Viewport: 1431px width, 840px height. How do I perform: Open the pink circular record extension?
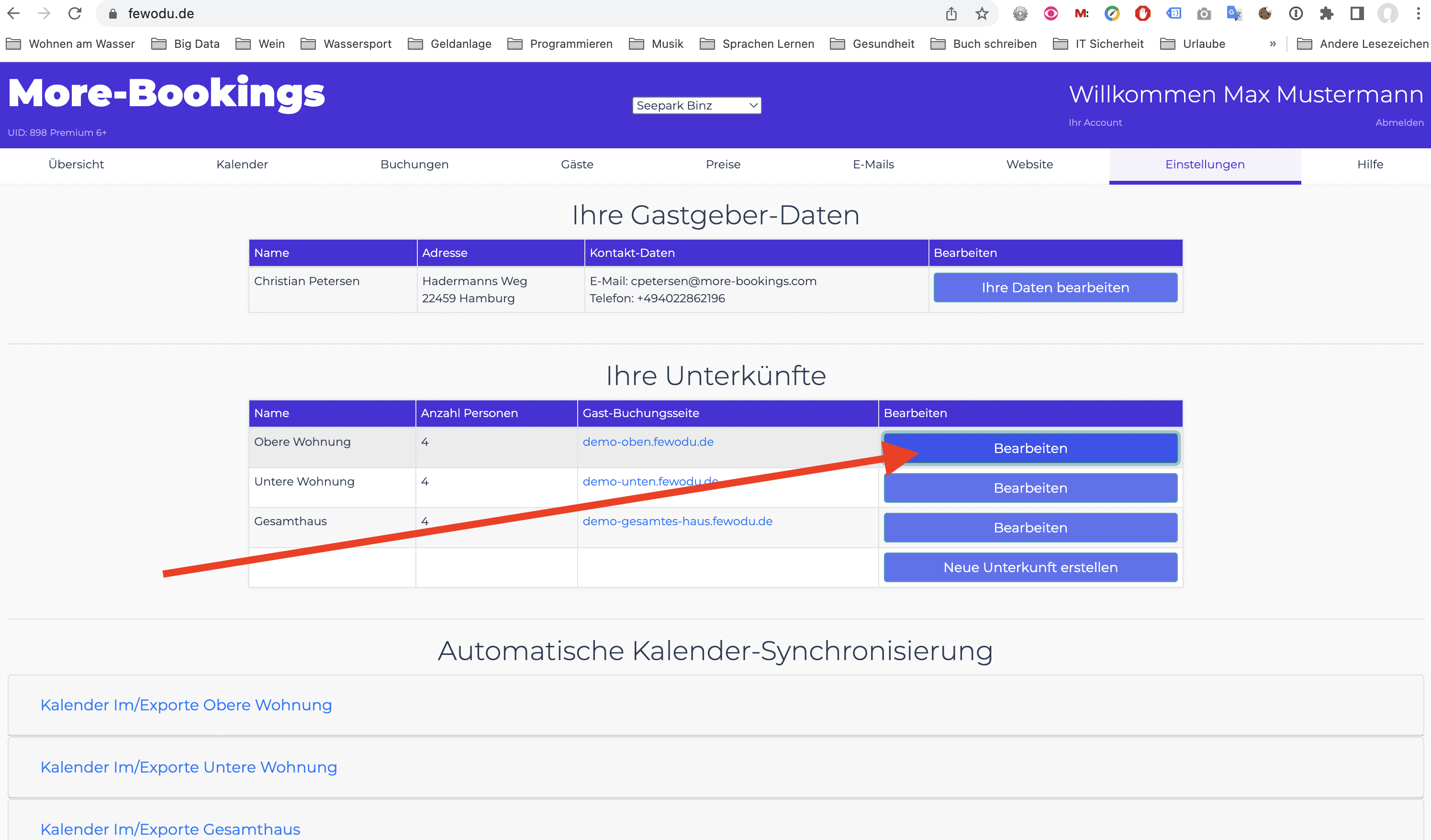tap(1051, 13)
